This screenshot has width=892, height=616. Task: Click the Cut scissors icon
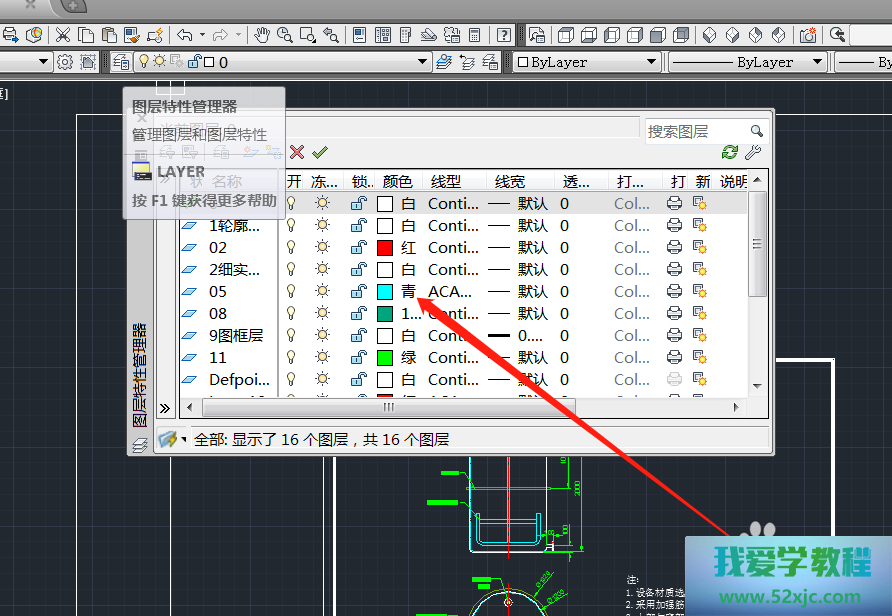coord(63,35)
